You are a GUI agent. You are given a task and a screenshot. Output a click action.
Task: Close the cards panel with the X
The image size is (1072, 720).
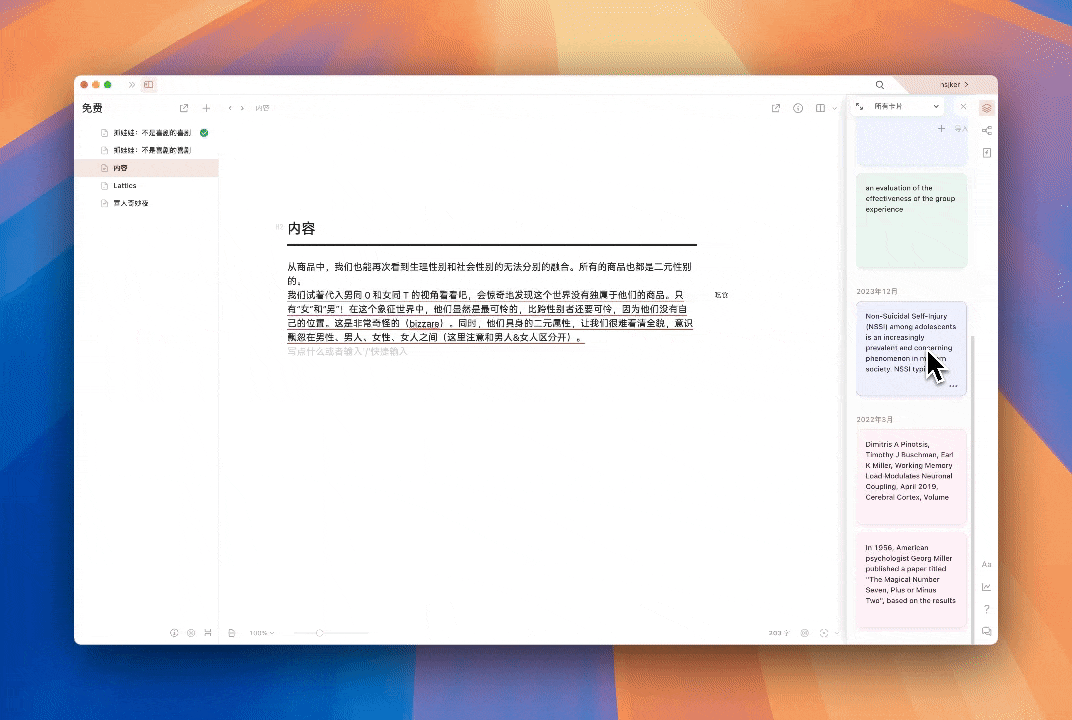963,107
